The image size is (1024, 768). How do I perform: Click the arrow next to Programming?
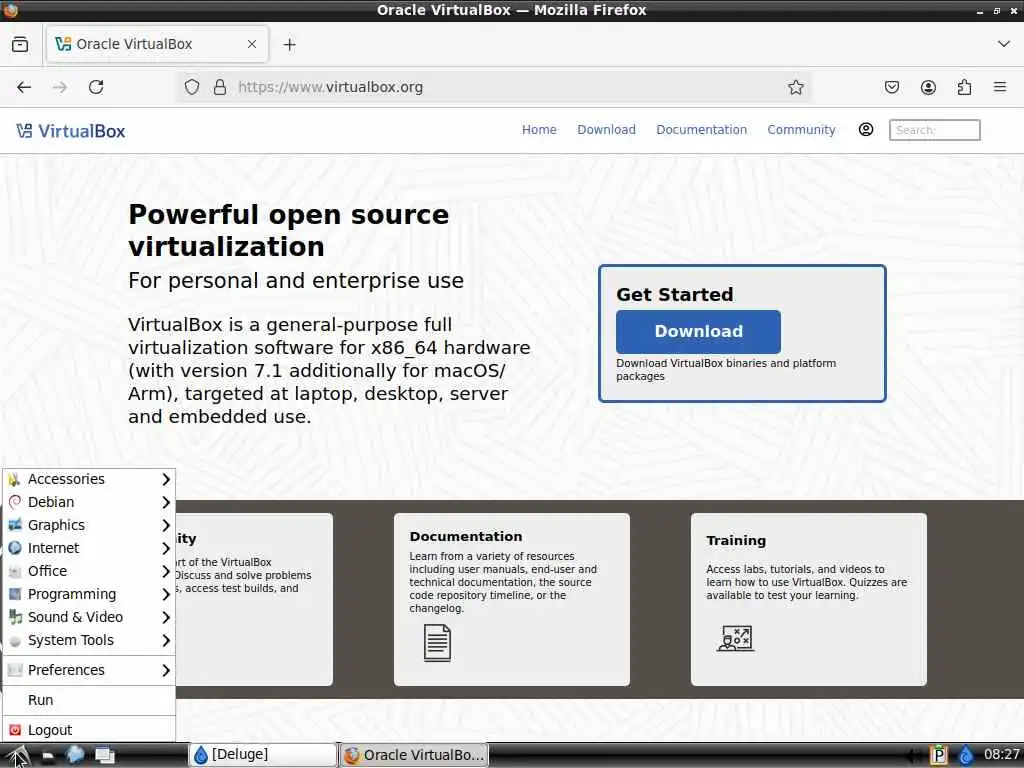[x=166, y=594]
